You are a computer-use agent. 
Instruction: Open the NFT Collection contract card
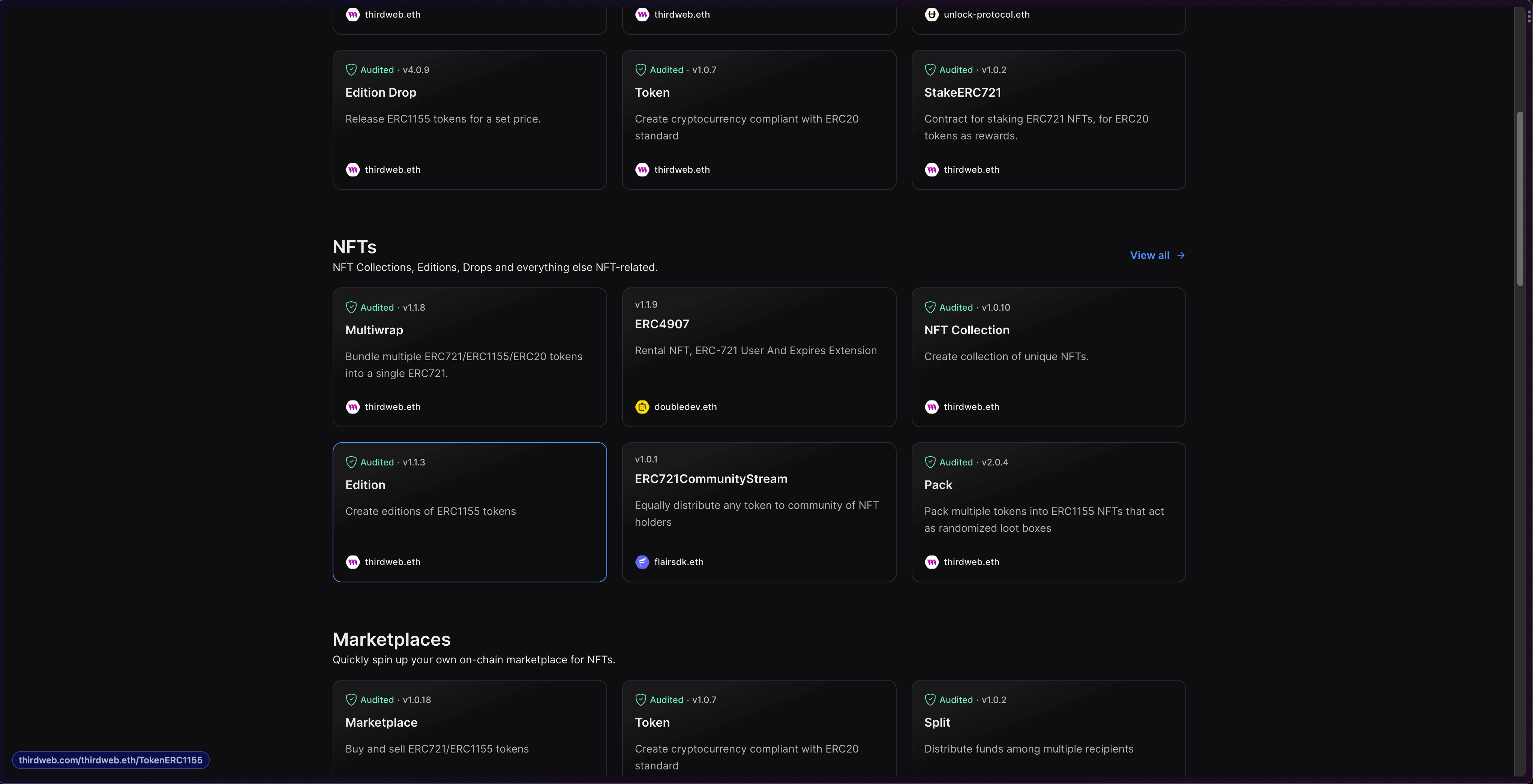pyautogui.click(x=1048, y=358)
